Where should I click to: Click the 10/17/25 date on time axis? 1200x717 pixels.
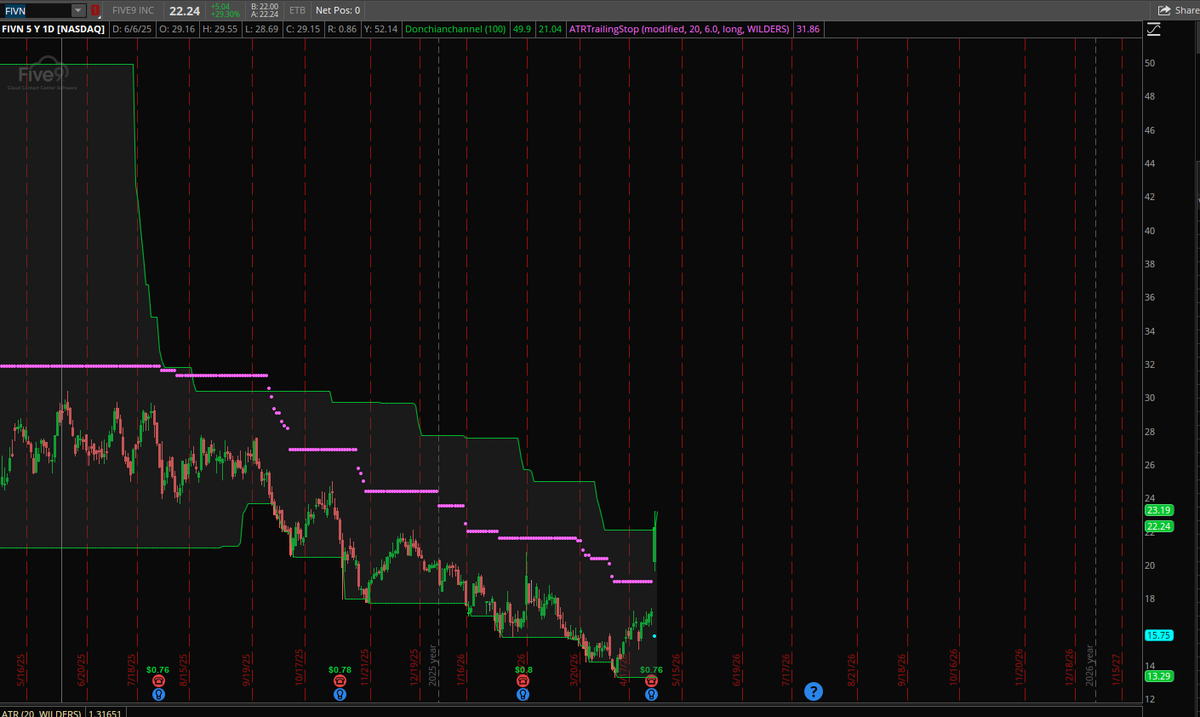click(x=300, y=665)
